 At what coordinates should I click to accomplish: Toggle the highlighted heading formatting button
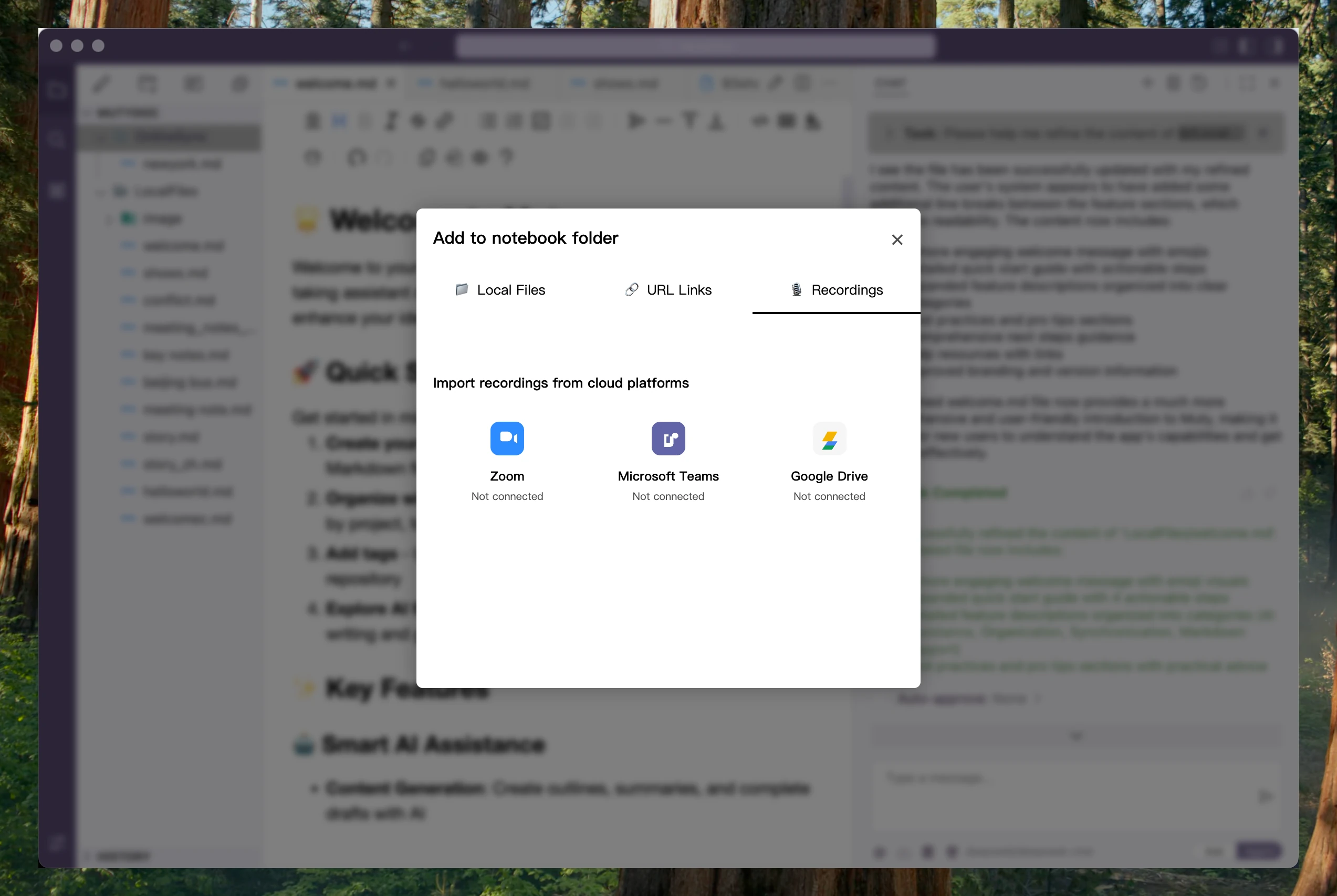(340, 121)
